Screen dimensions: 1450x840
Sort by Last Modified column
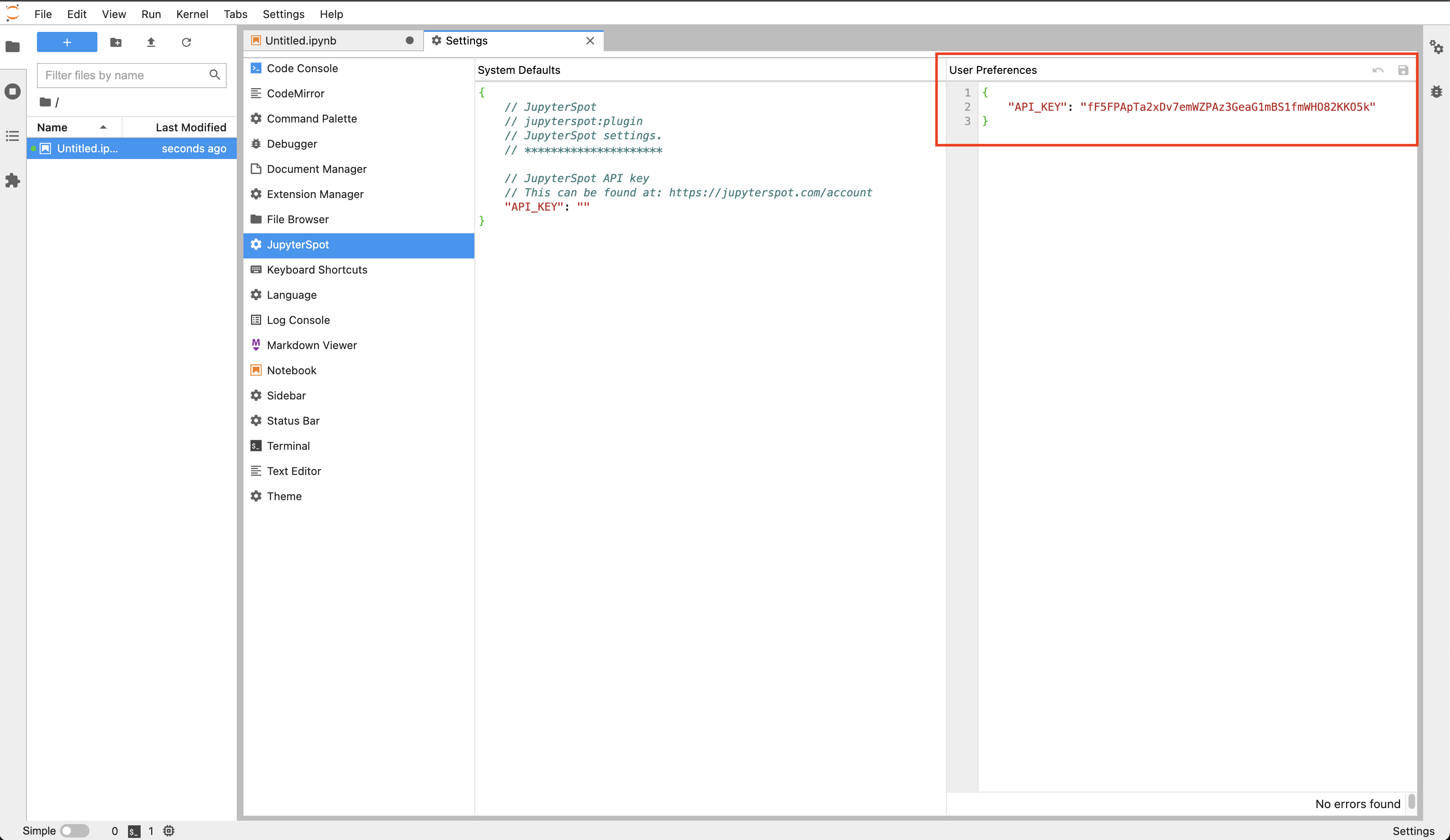tap(180, 127)
